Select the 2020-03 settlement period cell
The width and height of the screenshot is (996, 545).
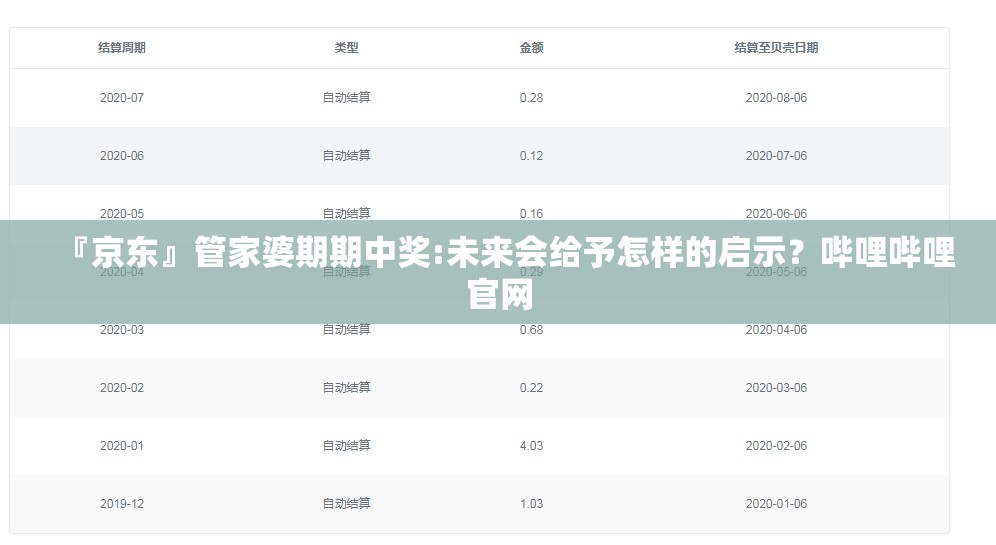click(122, 330)
